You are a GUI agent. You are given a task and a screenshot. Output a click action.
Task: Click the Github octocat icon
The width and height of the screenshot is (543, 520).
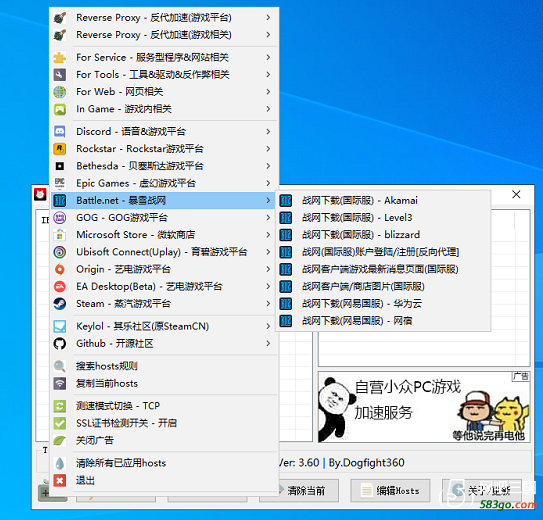pyautogui.click(x=60, y=343)
